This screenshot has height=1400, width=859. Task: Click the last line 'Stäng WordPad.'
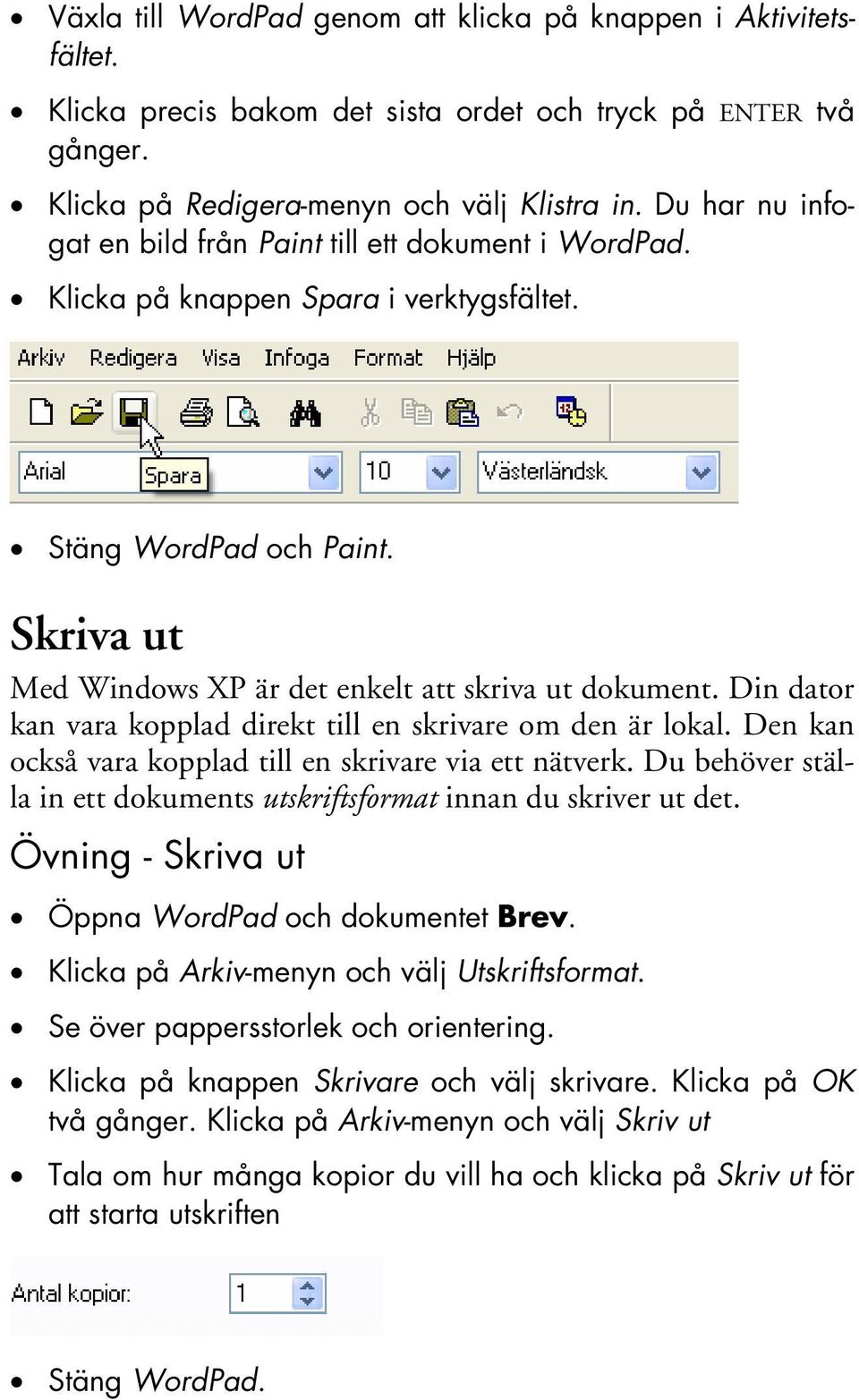(x=157, y=1380)
